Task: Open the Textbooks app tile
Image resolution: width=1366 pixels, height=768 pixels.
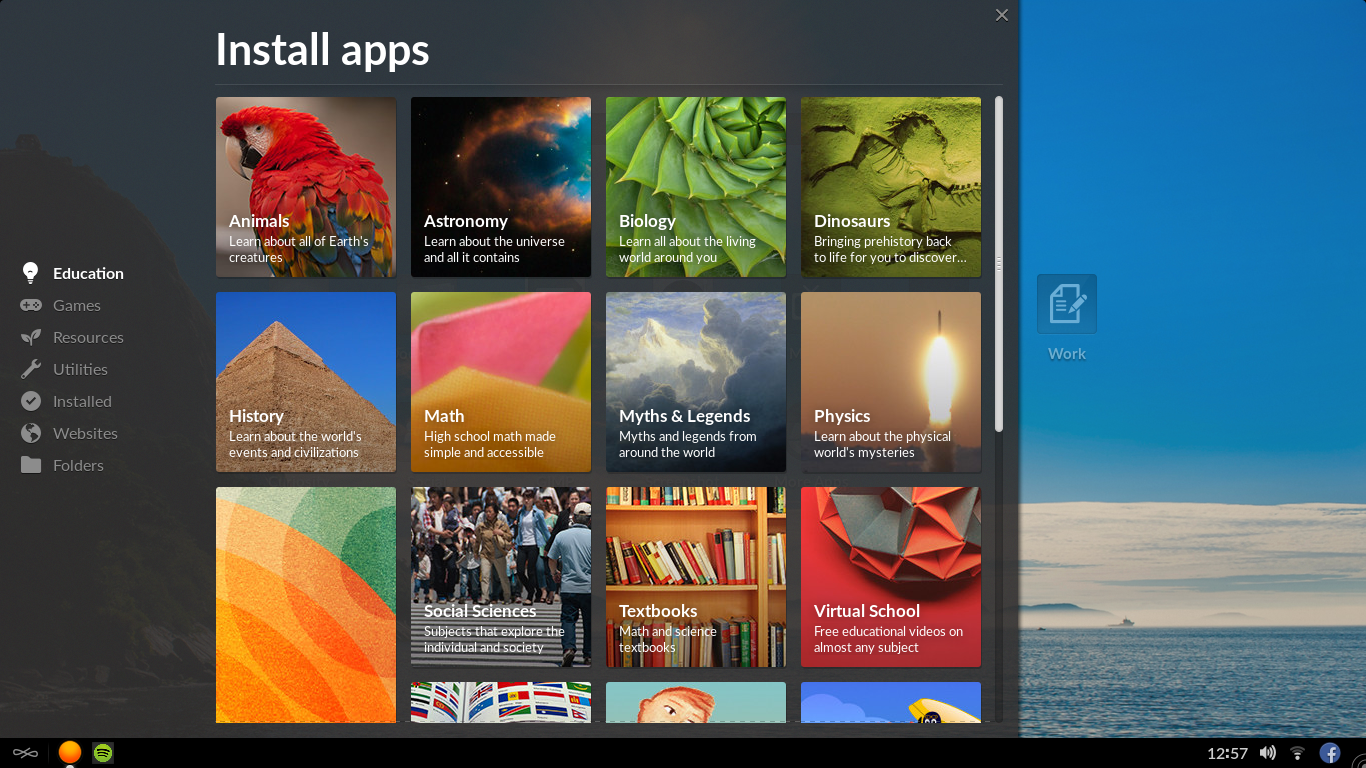Action: (x=696, y=577)
